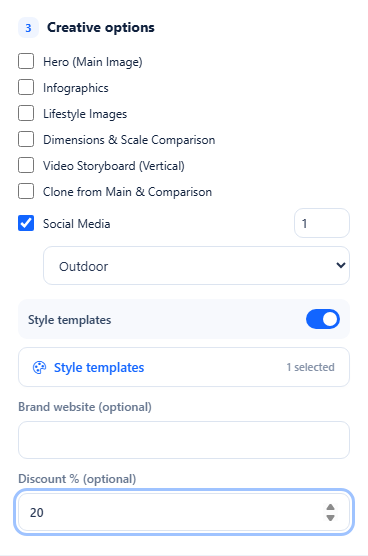Click the Infographics label text
Viewport: 368px width, 556px height.
tap(76, 88)
